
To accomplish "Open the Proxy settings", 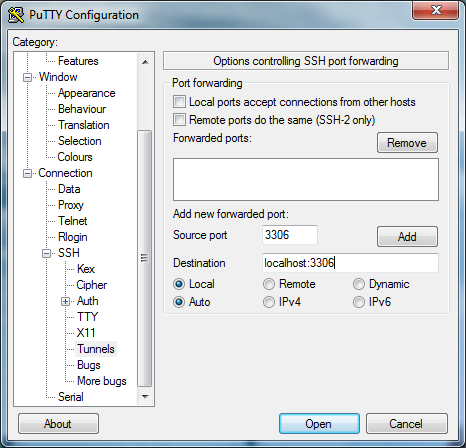I will click(x=71, y=205).
